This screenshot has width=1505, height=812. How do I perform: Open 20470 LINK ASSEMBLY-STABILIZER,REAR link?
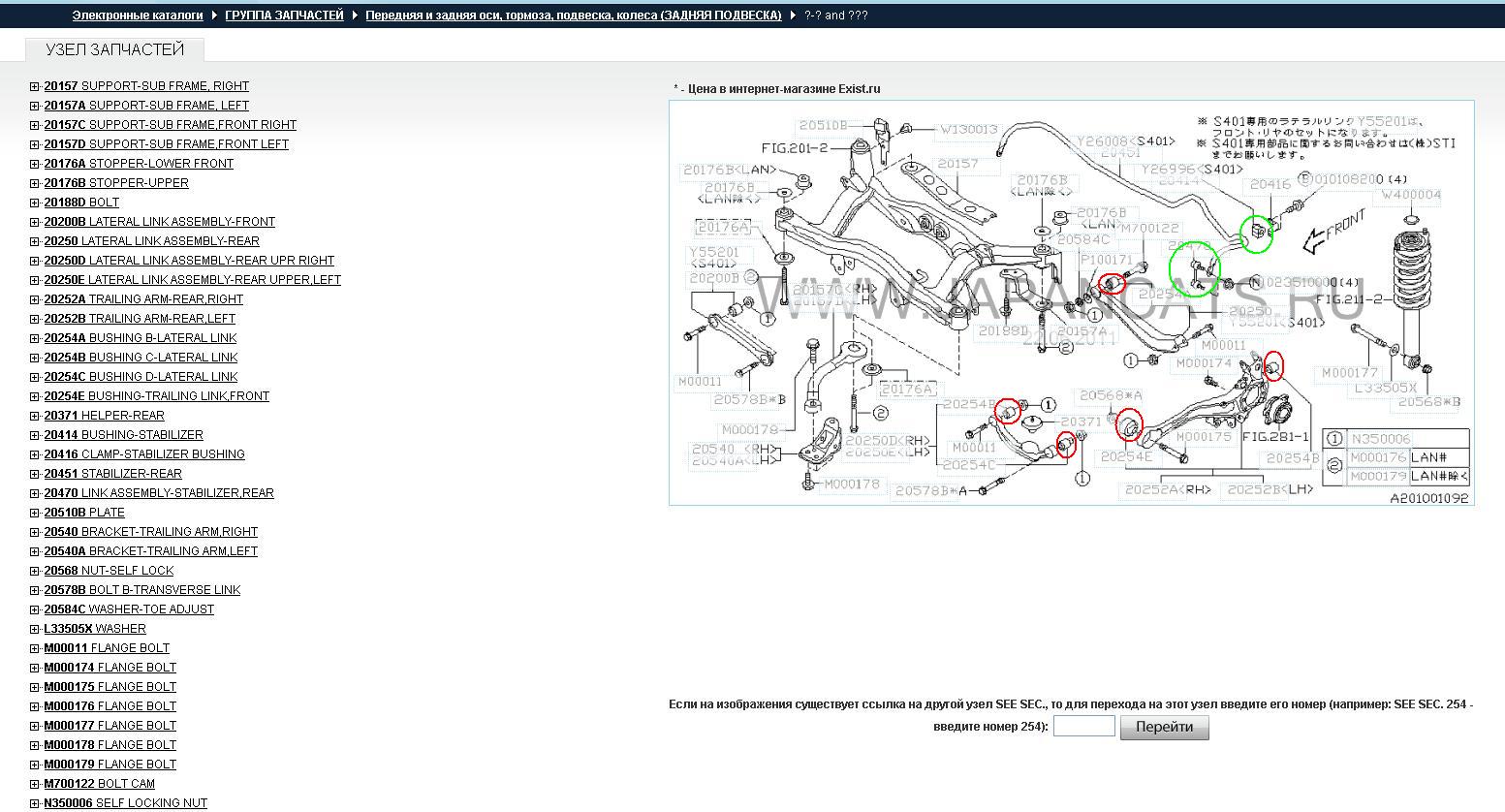[x=159, y=493]
